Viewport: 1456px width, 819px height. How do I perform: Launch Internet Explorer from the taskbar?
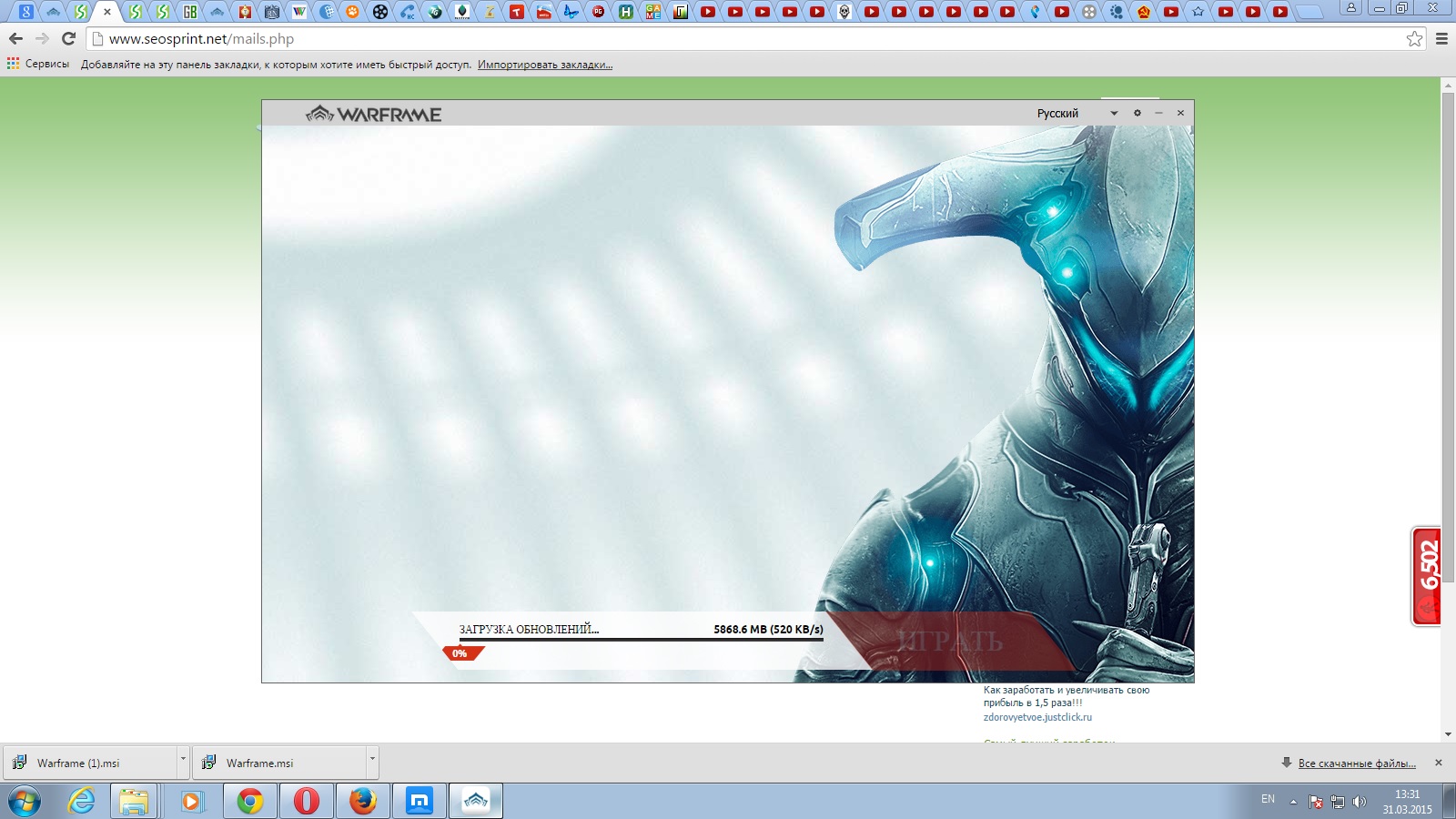point(81,802)
